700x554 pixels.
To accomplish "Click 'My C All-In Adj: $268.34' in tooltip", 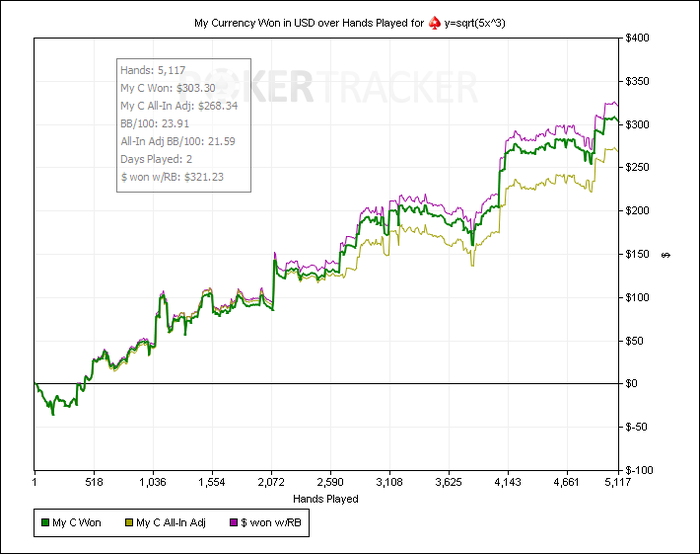I will pyautogui.click(x=179, y=106).
